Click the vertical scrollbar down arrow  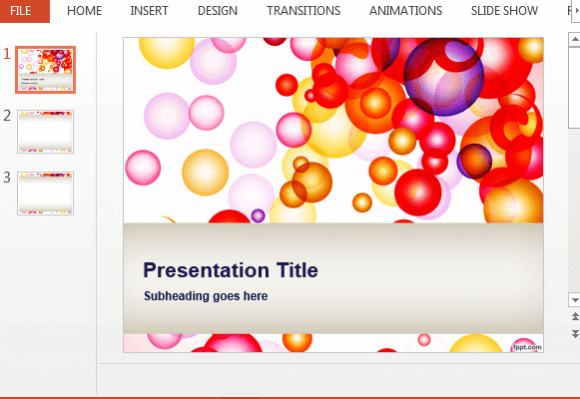[574, 300]
